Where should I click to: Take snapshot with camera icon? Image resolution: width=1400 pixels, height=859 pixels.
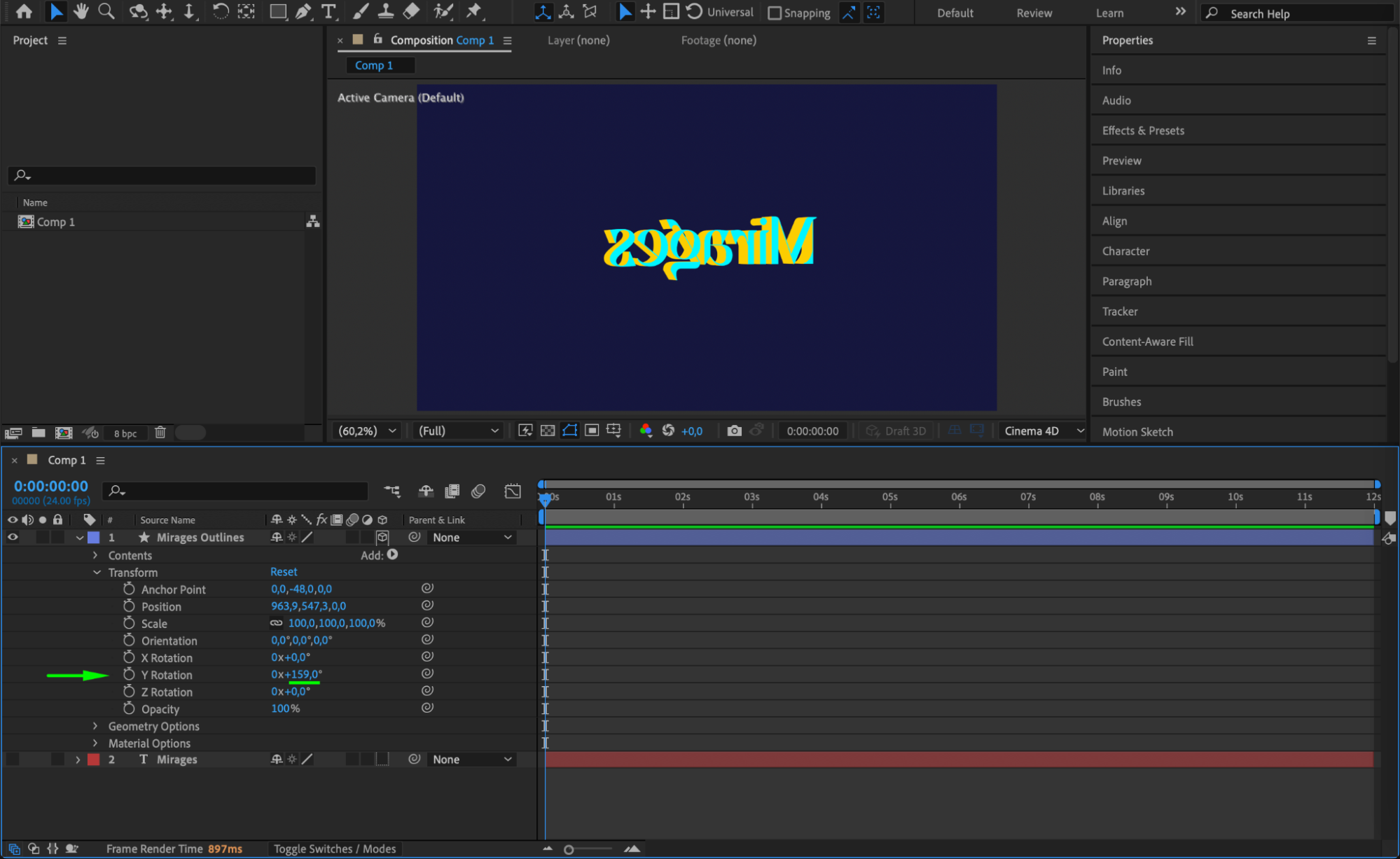pyautogui.click(x=734, y=431)
